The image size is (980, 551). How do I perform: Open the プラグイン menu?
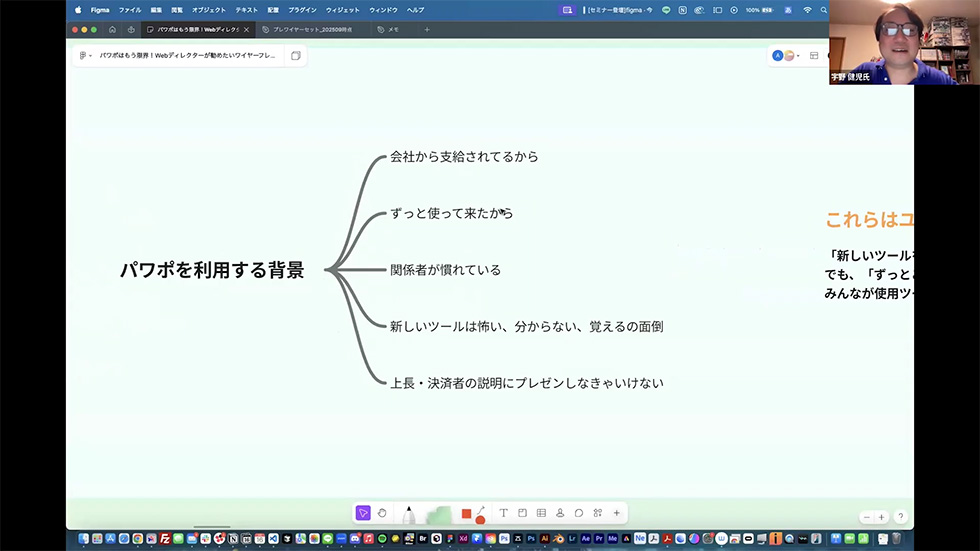302,10
